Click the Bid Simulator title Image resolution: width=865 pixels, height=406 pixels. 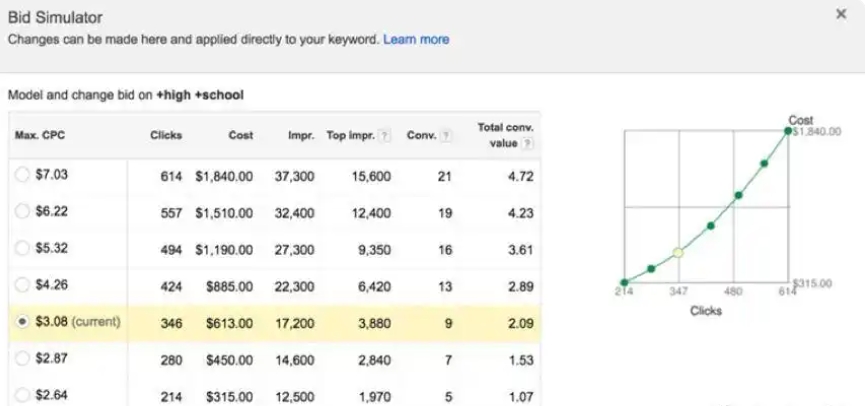coord(55,17)
